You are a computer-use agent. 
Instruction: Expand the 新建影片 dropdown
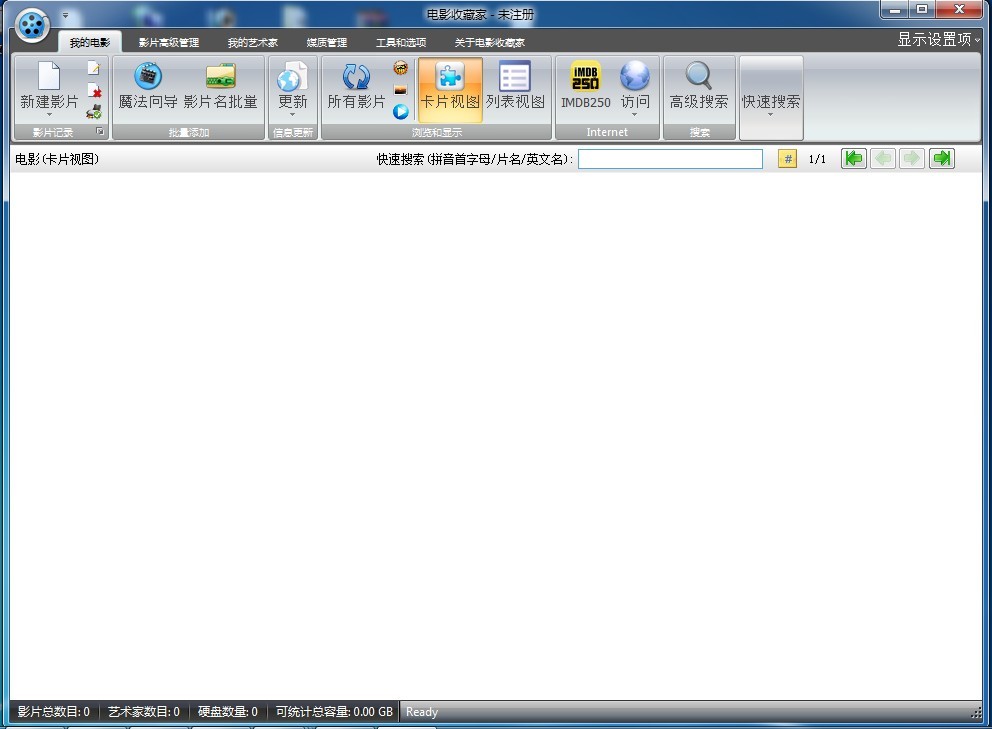coord(49,115)
